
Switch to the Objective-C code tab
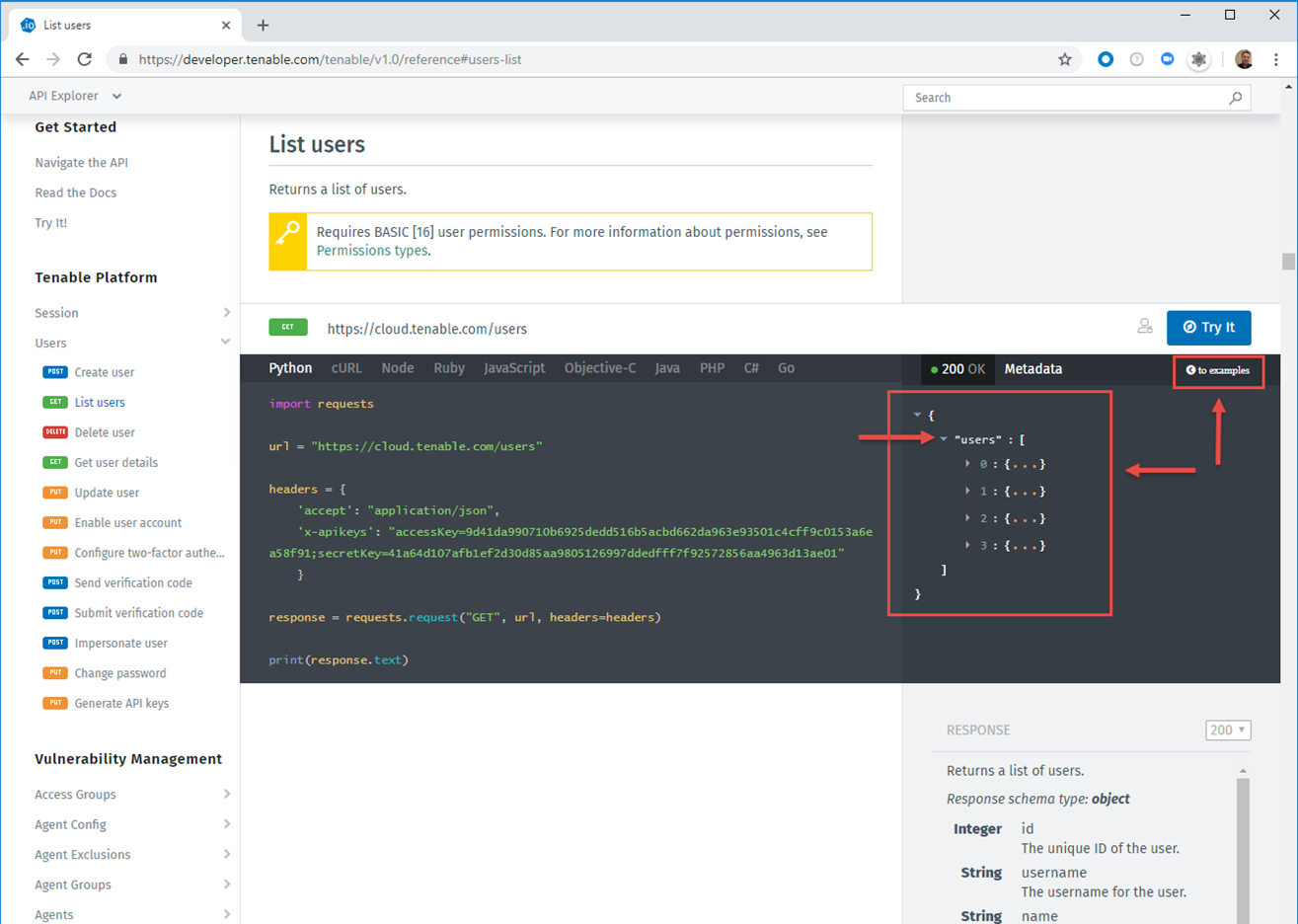pyautogui.click(x=600, y=368)
